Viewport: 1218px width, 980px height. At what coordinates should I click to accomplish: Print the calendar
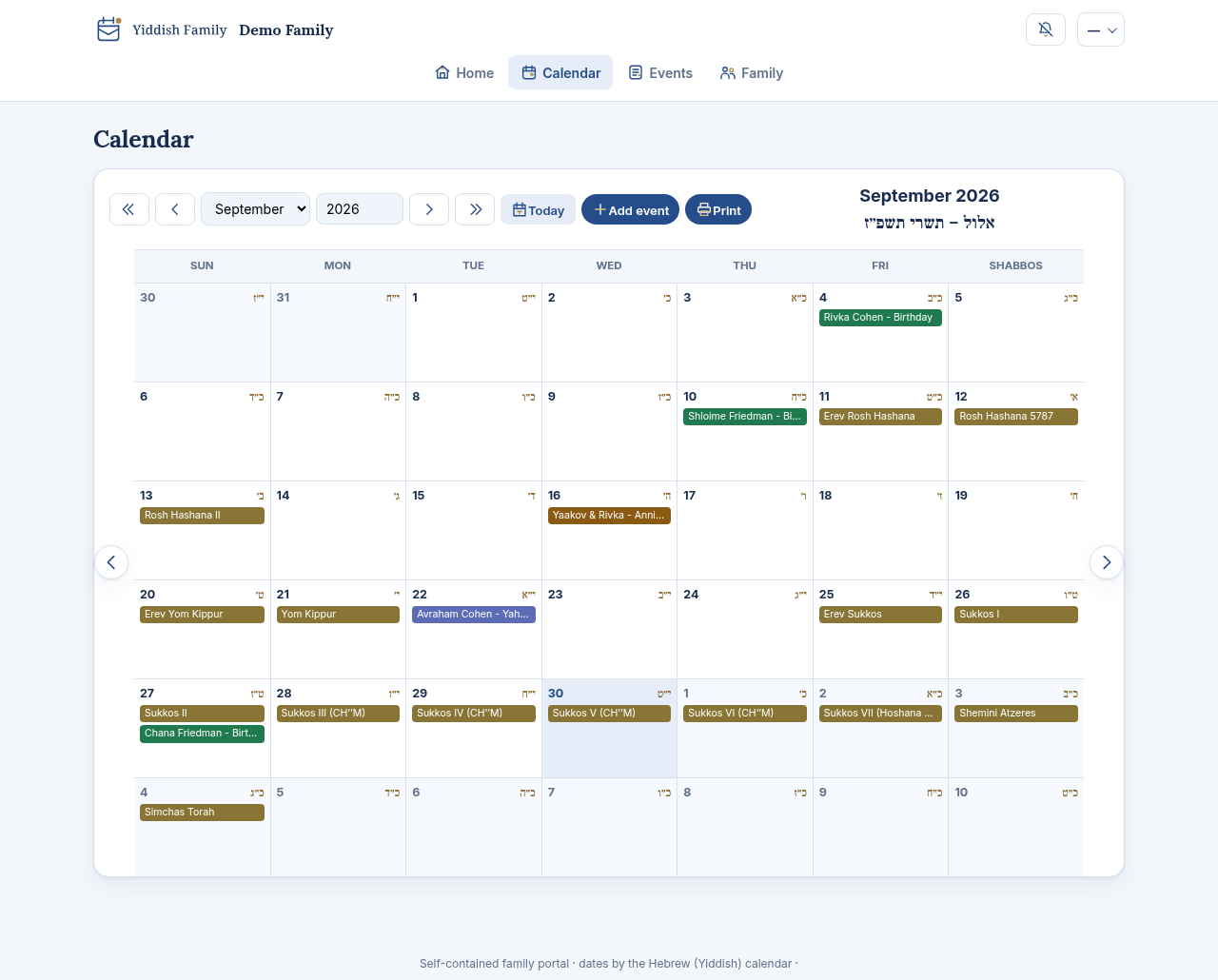pyautogui.click(x=718, y=209)
